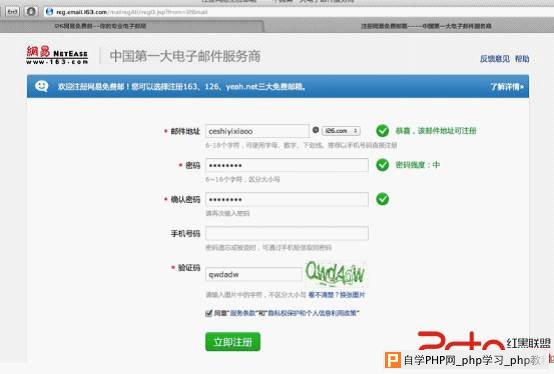Open the 反馈意见 link
554x374 pixels.
click(495, 59)
